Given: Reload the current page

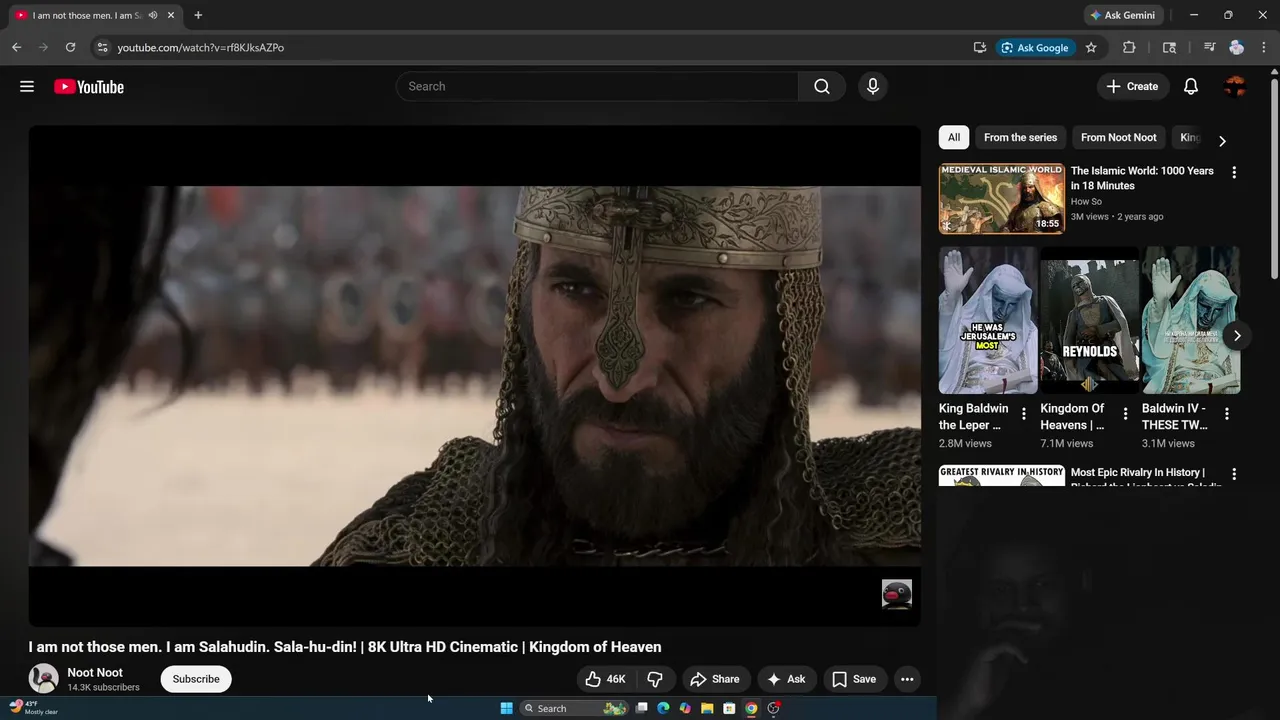Looking at the screenshot, I should (70, 47).
